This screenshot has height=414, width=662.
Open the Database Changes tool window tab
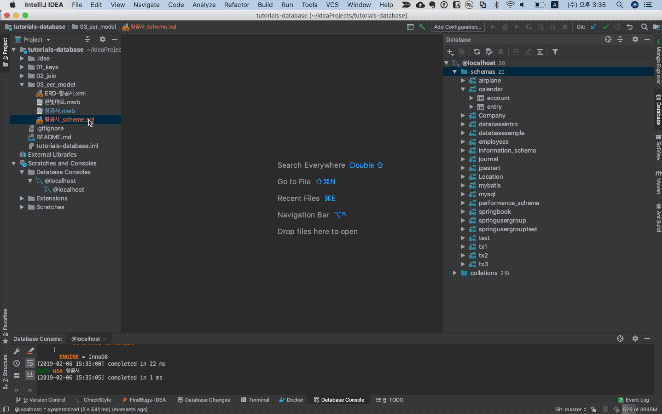point(204,400)
